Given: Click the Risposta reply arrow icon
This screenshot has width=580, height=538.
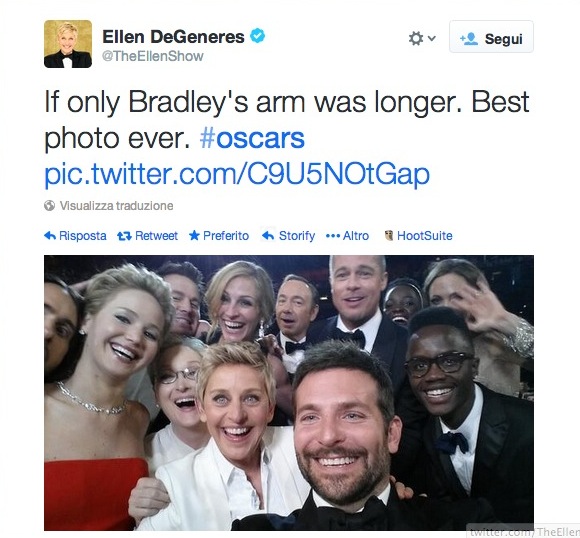Looking at the screenshot, I should (x=50, y=236).
